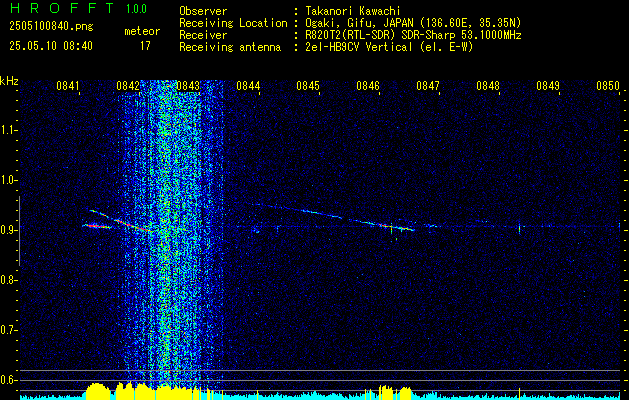Image resolution: width=629 pixels, height=400 pixels.
Task: Click the 1.1 frequency axis label
Action: click(8, 130)
